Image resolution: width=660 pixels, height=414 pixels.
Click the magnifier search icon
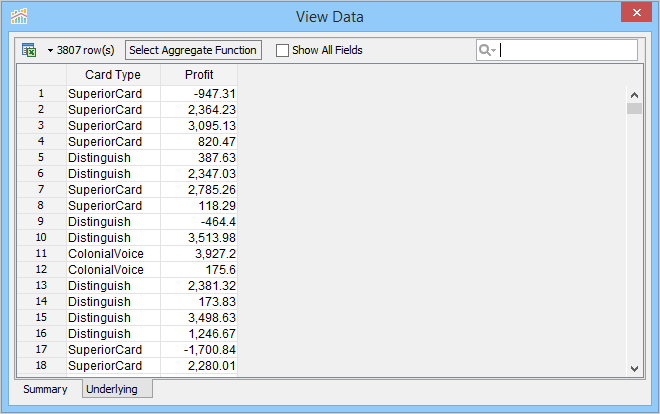486,50
